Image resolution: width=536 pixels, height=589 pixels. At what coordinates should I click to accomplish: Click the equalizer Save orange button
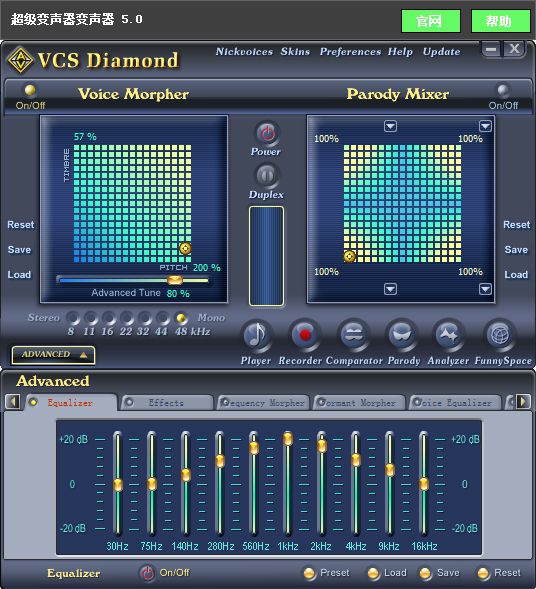pyautogui.click(x=425, y=573)
